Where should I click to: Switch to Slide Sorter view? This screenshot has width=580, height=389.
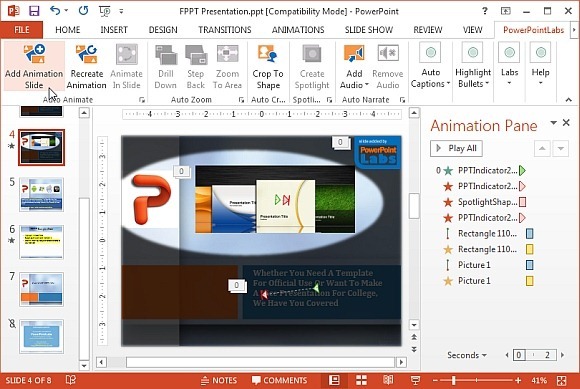(x=361, y=380)
